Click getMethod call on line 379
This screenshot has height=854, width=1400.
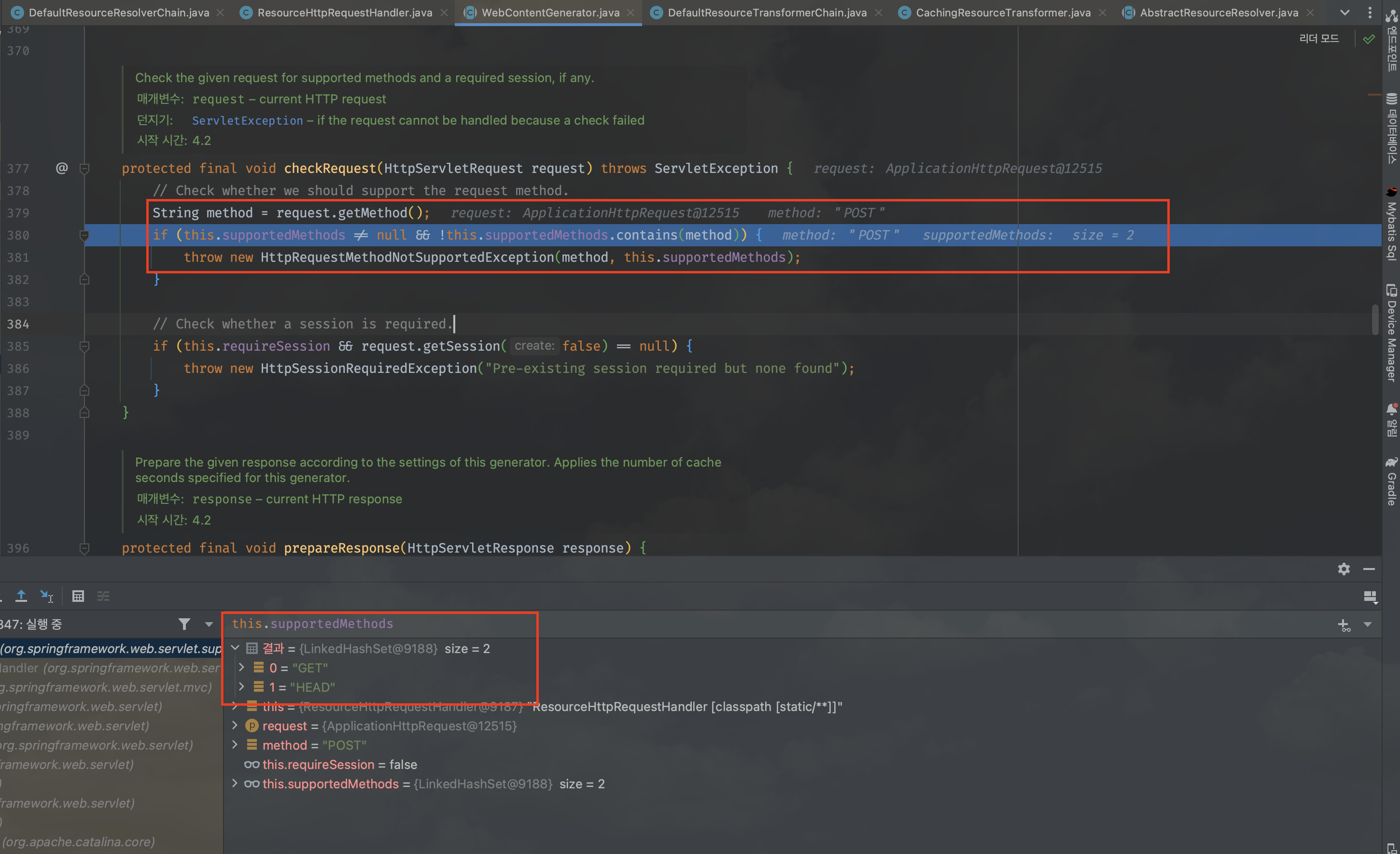pyautogui.click(x=372, y=213)
